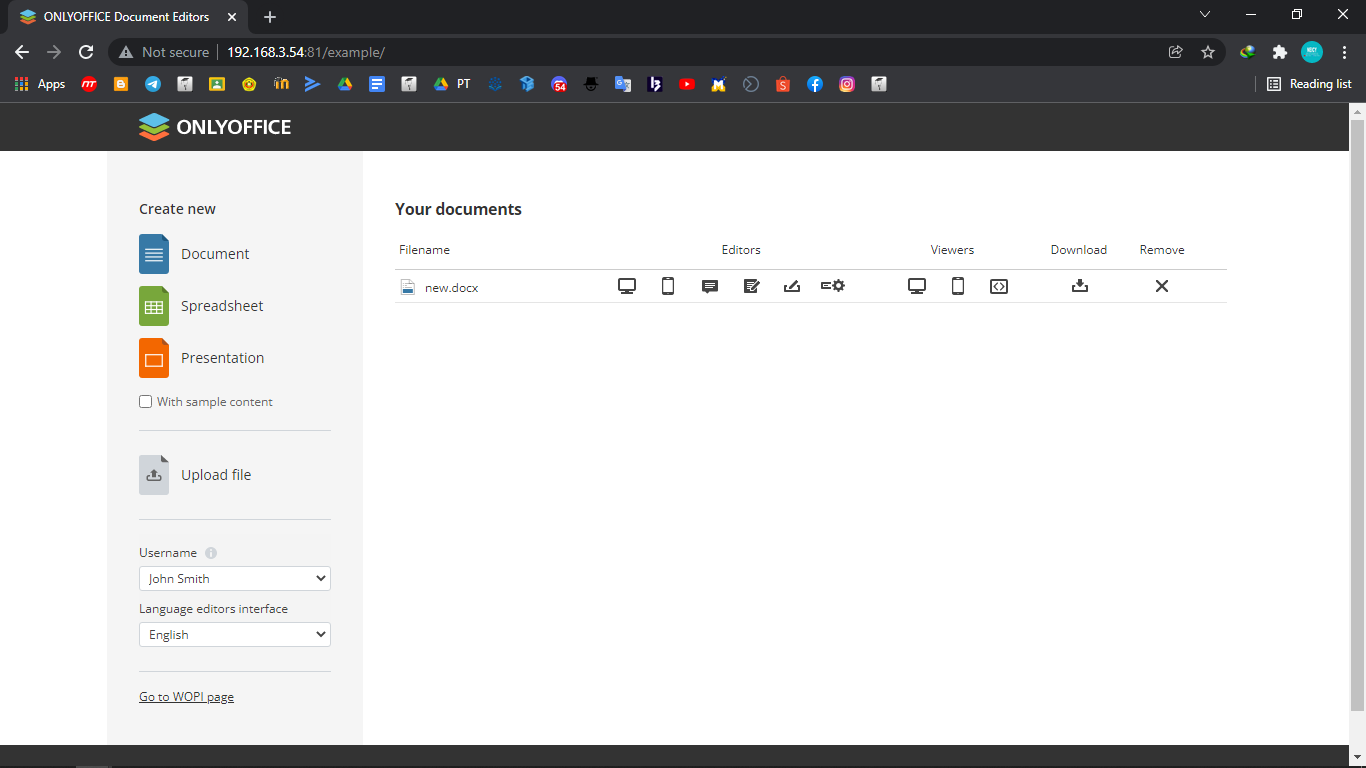Open Chrome profile avatar
1366x768 pixels.
pyautogui.click(x=1312, y=52)
